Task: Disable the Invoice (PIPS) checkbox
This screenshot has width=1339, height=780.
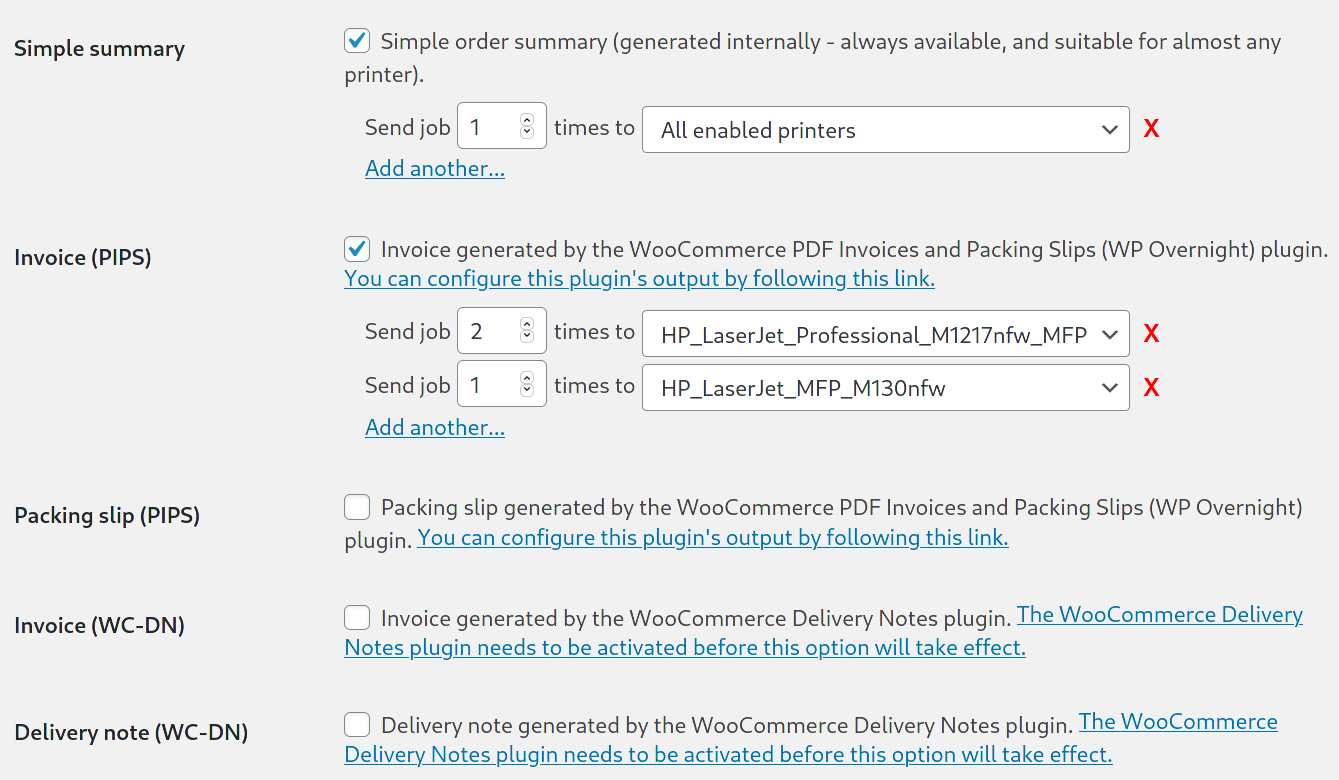Action: pos(357,249)
